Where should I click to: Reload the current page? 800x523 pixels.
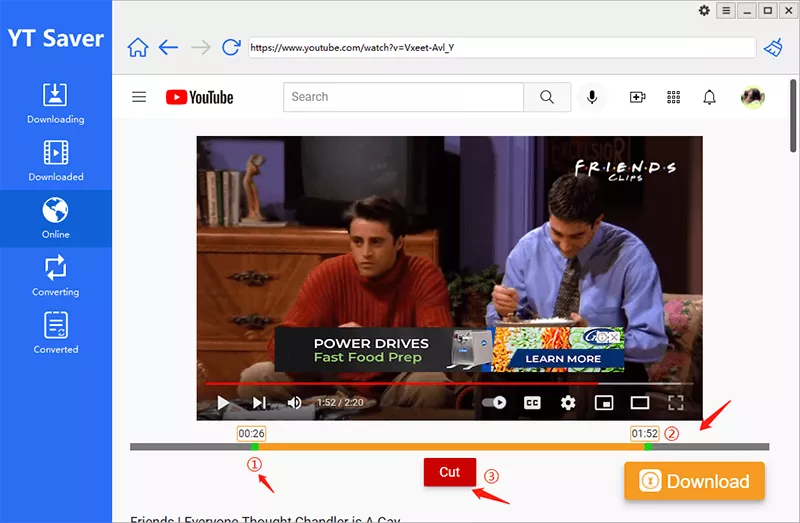231,47
